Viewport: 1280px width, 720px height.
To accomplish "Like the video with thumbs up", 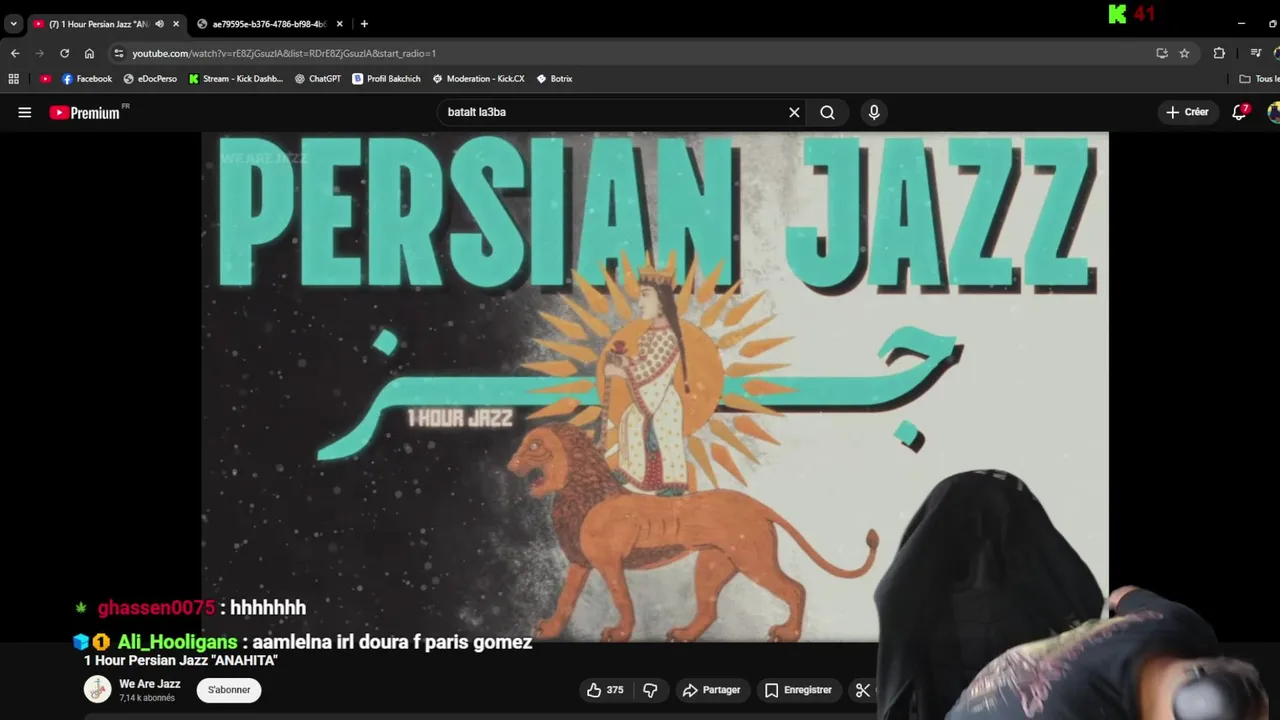I will click(x=605, y=690).
